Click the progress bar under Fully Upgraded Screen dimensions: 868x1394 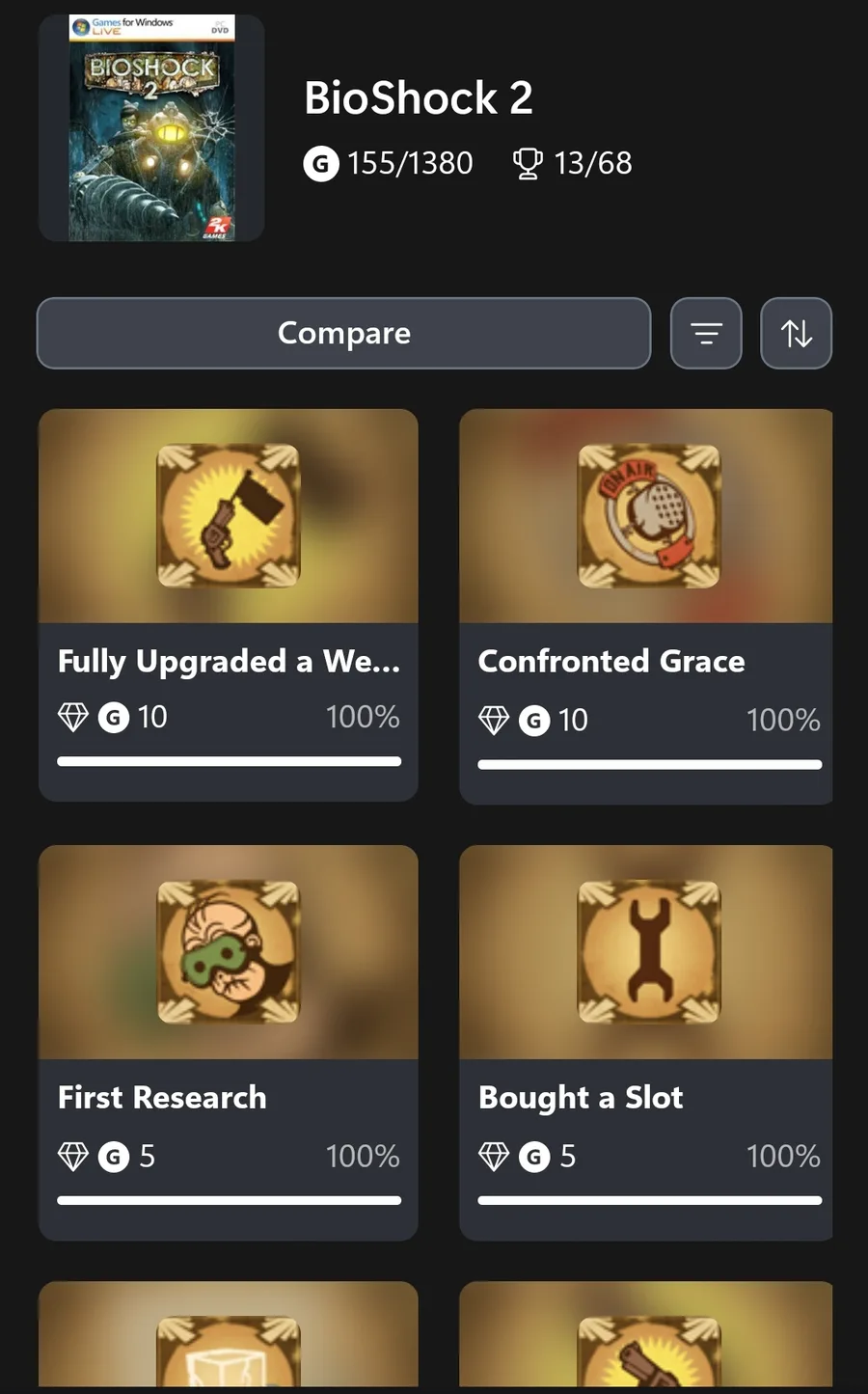click(229, 762)
